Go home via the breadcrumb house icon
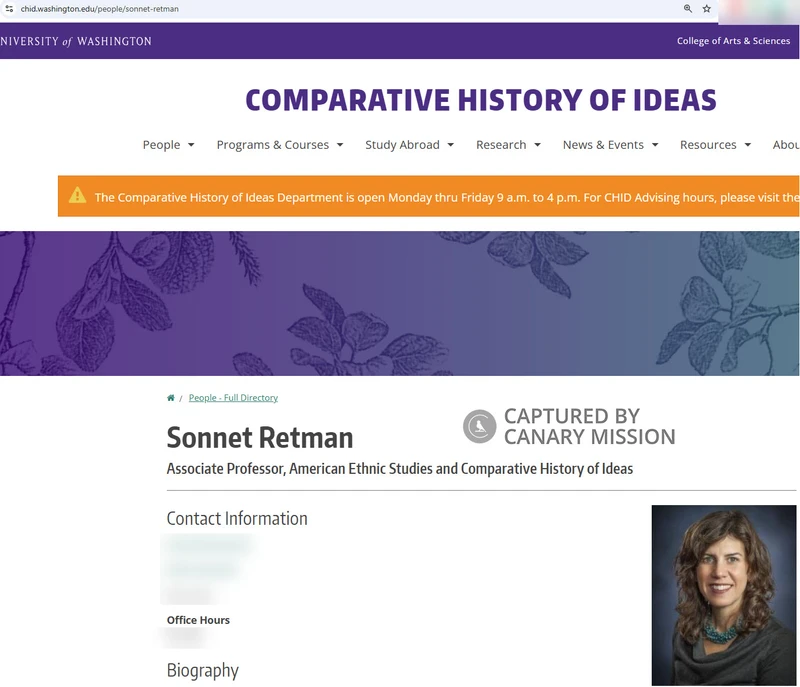Viewport: 800px width, 687px height. [171, 398]
